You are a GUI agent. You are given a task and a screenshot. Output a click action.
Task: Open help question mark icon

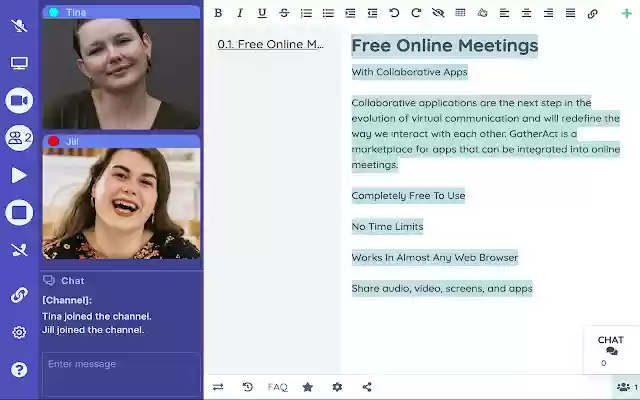click(19, 370)
